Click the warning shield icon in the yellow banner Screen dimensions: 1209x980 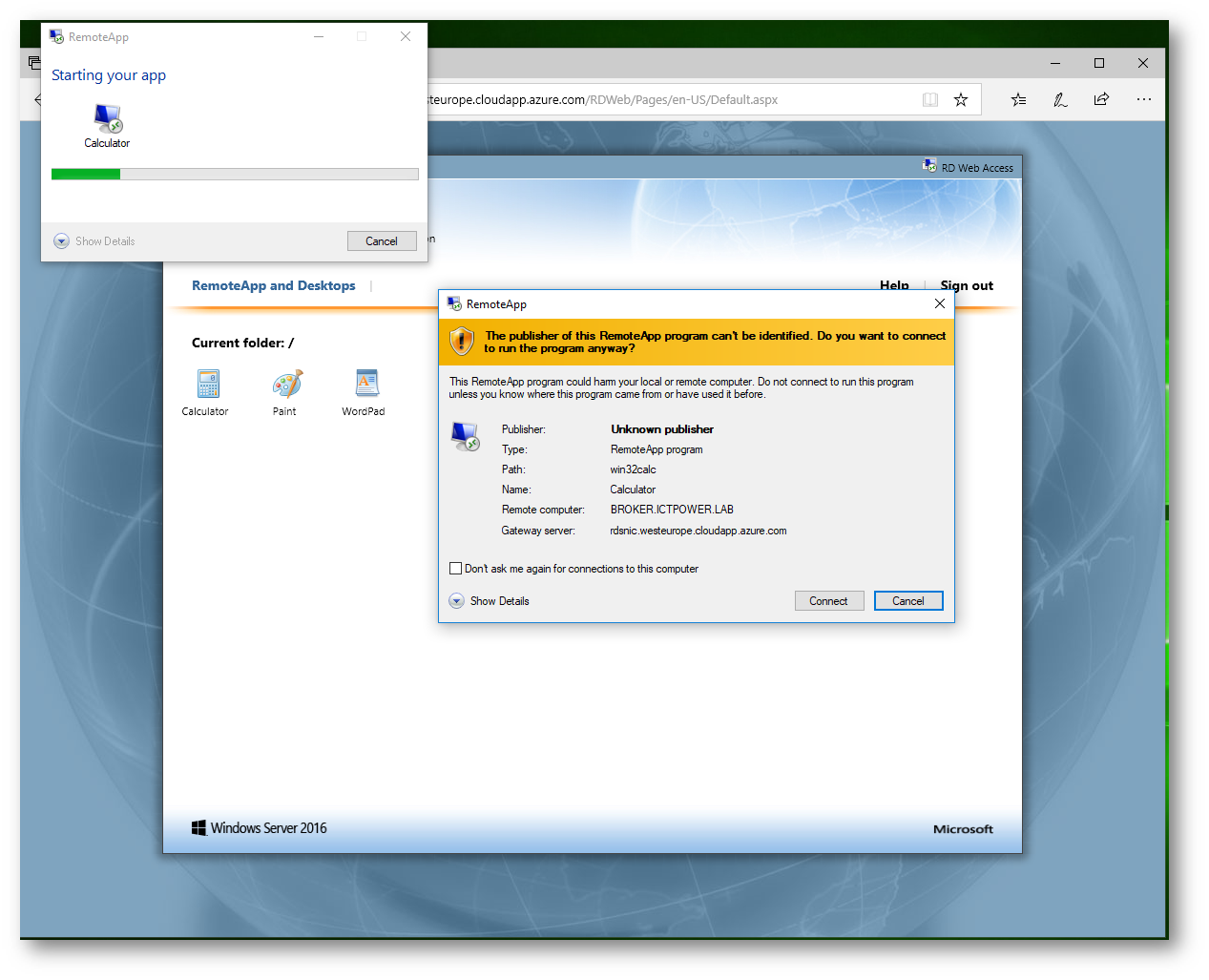[462, 341]
